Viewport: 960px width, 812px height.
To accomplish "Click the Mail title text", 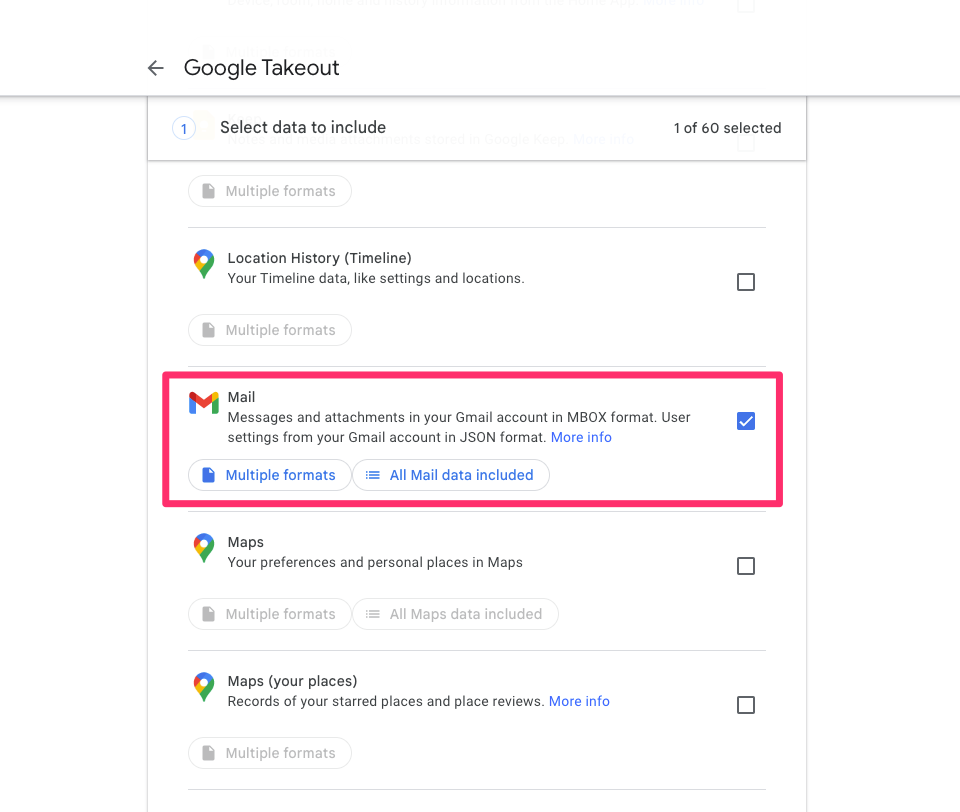I will [241, 397].
